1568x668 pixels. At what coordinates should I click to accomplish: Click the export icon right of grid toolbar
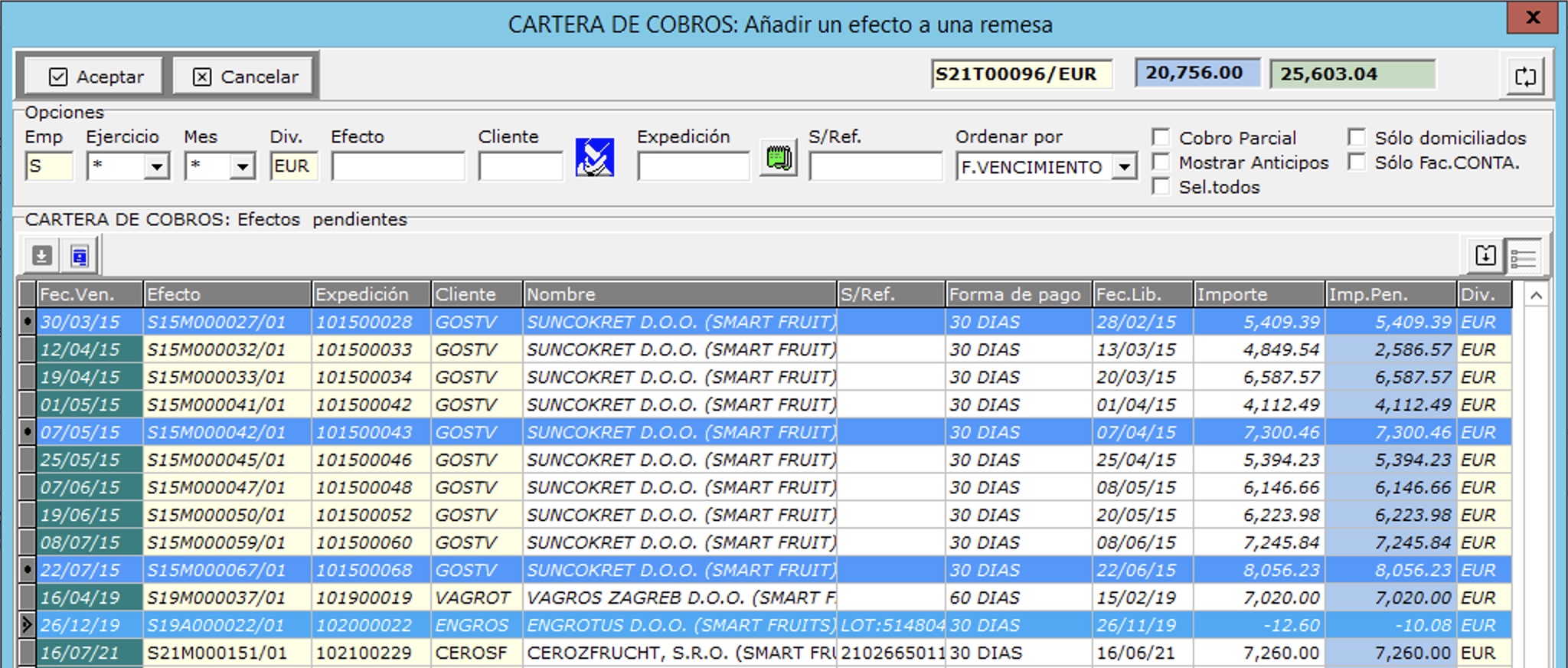pos(1485,256)
